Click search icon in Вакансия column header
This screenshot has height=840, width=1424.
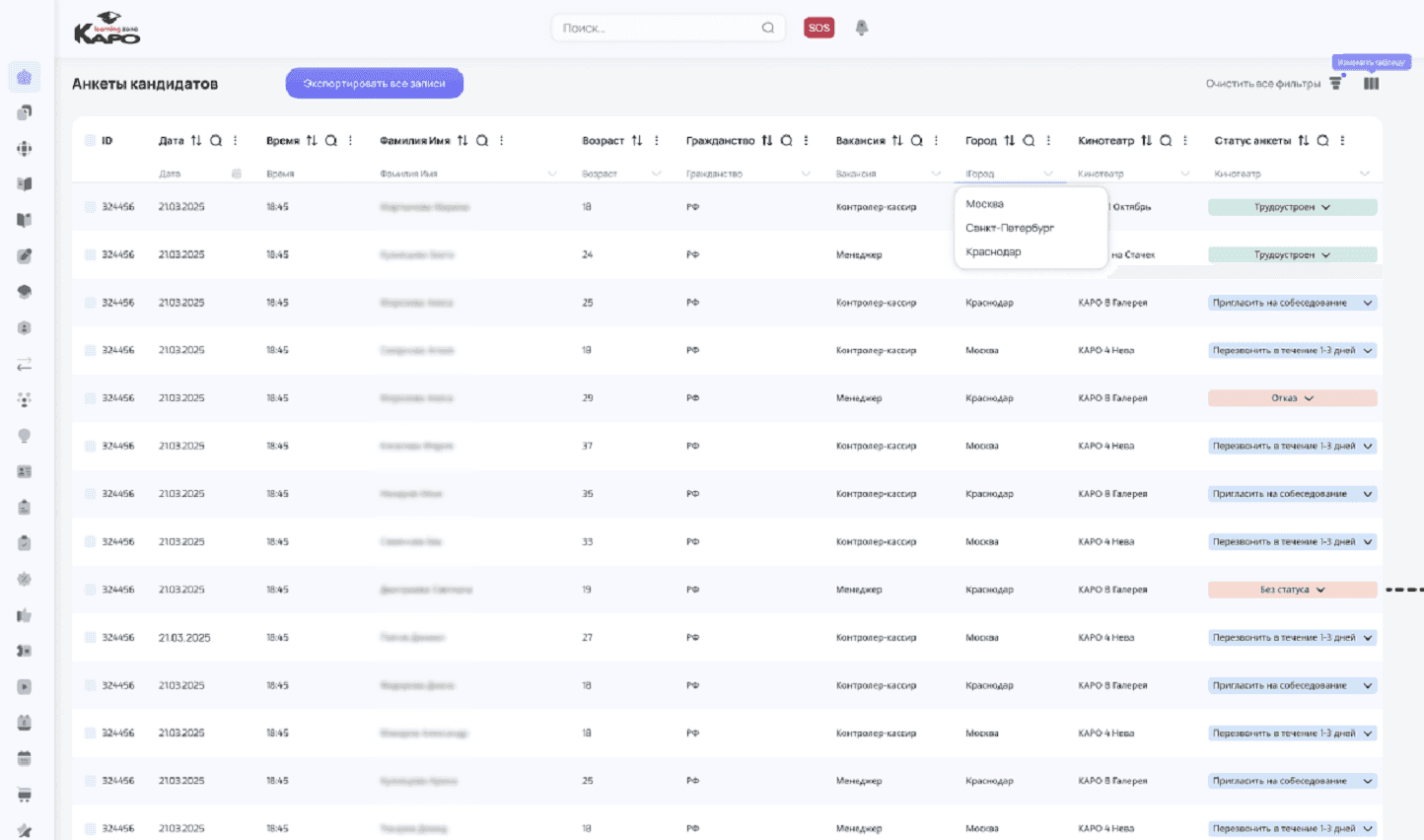click(x=916, y=141)
